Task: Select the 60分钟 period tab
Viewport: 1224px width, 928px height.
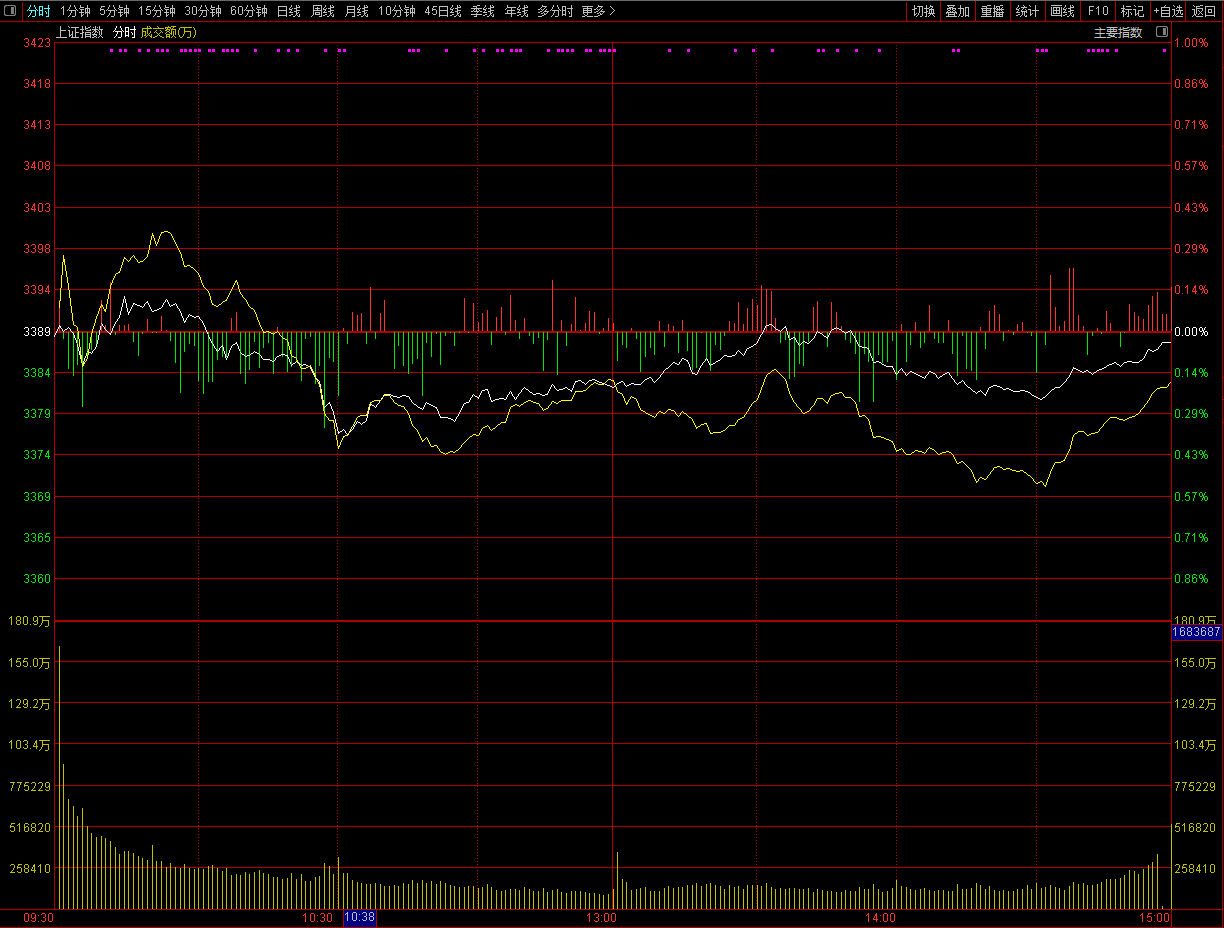Action: (x=248, y=11)
